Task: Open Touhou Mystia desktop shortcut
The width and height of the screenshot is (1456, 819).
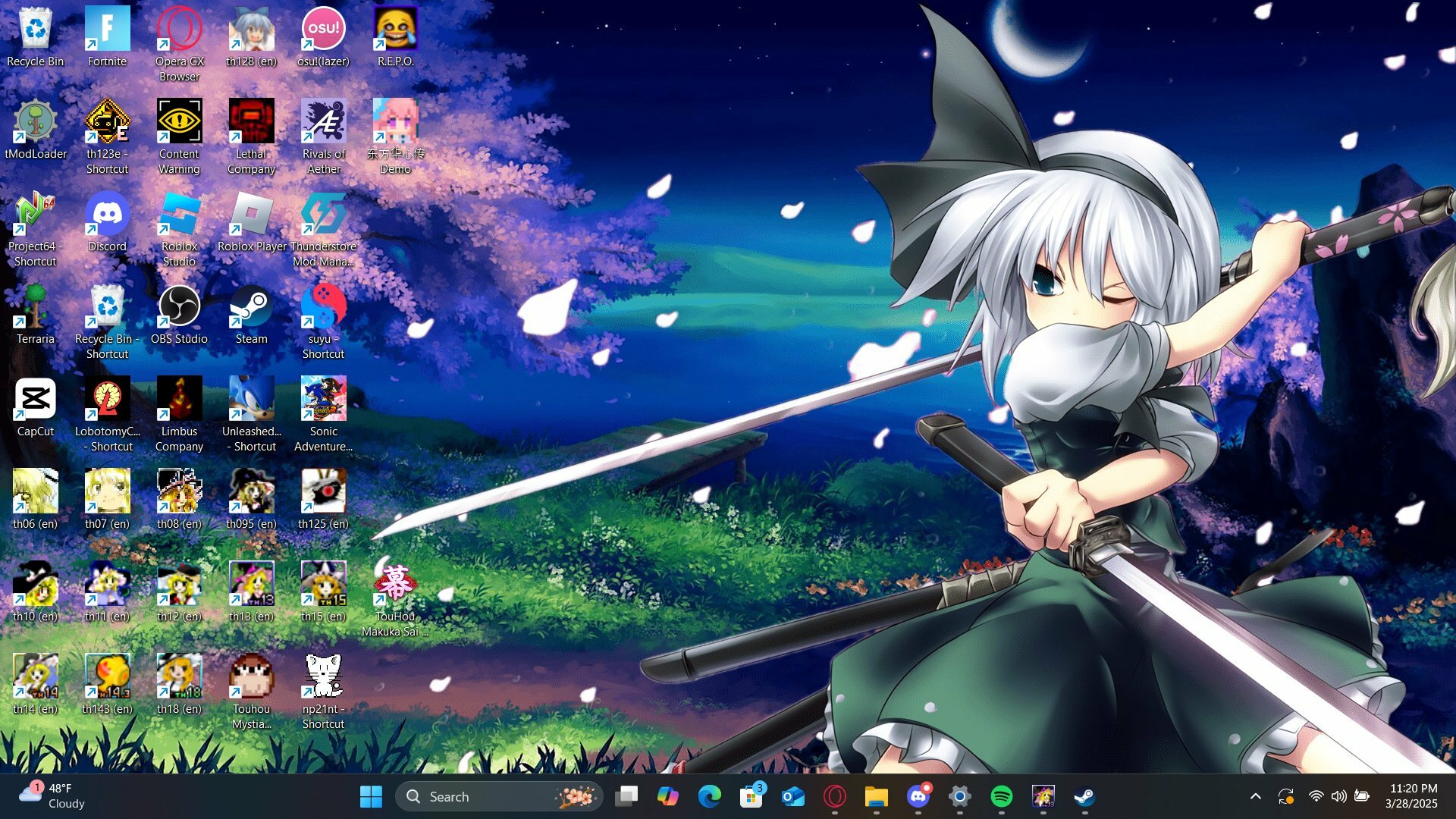Action: coord(252,692)
